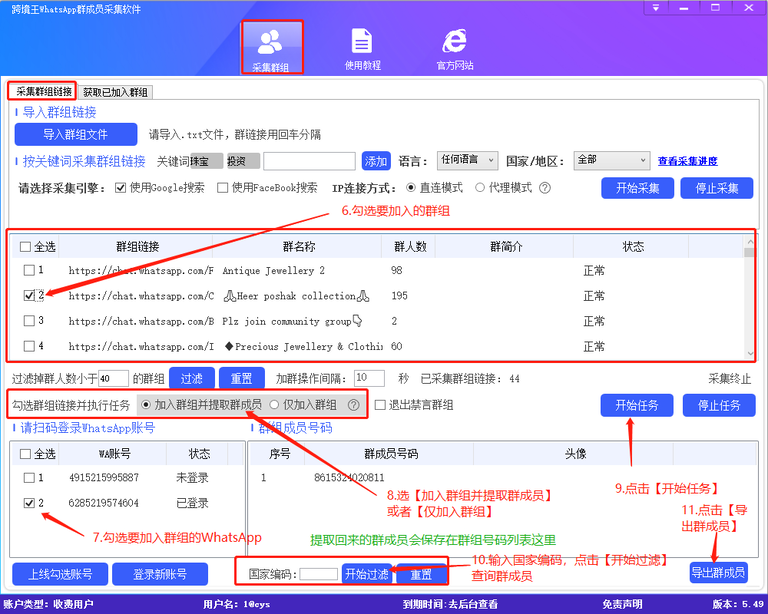
Task: Check group row 3 Plz join community
Action: pos(29,321)
